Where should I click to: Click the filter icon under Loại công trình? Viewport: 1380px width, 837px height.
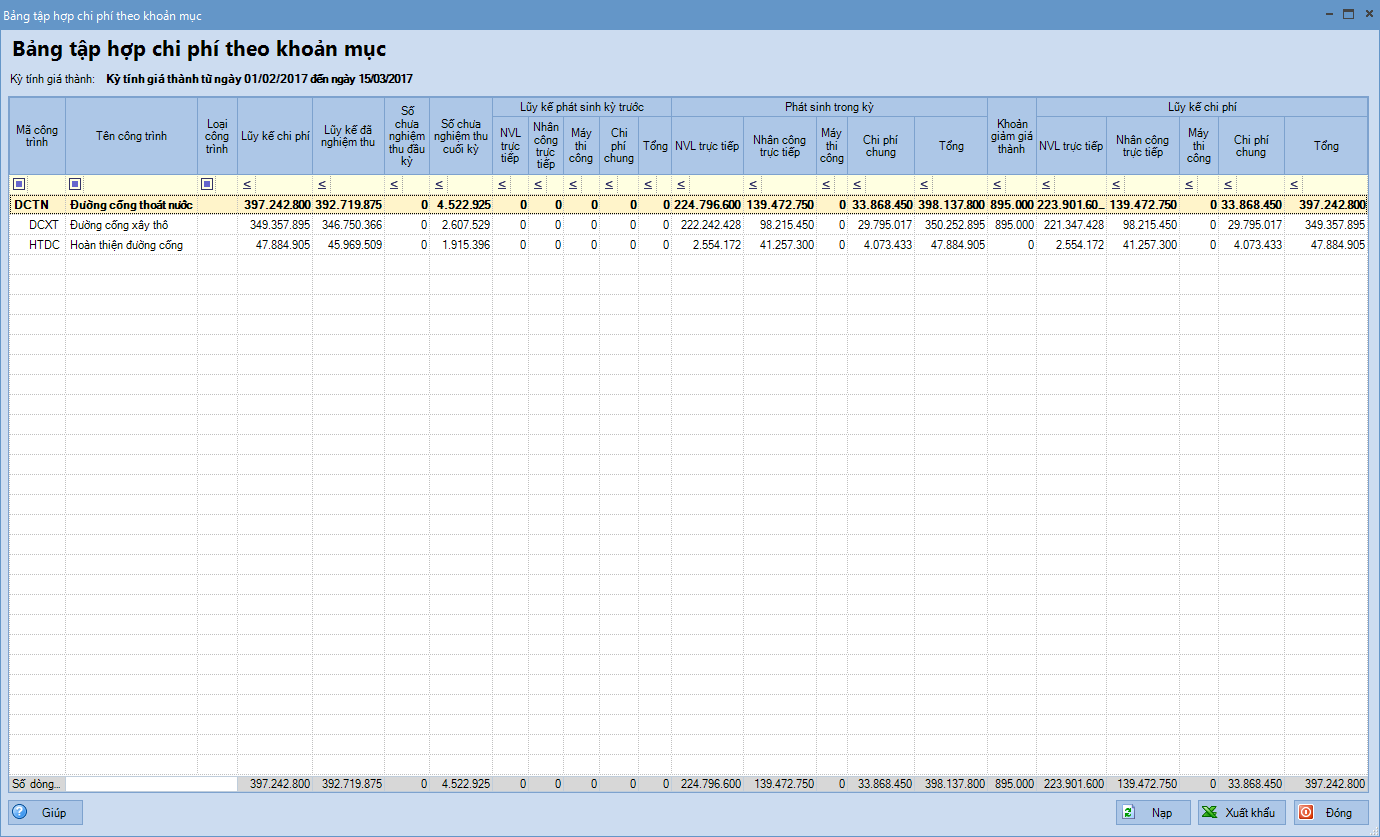(207, 184)
